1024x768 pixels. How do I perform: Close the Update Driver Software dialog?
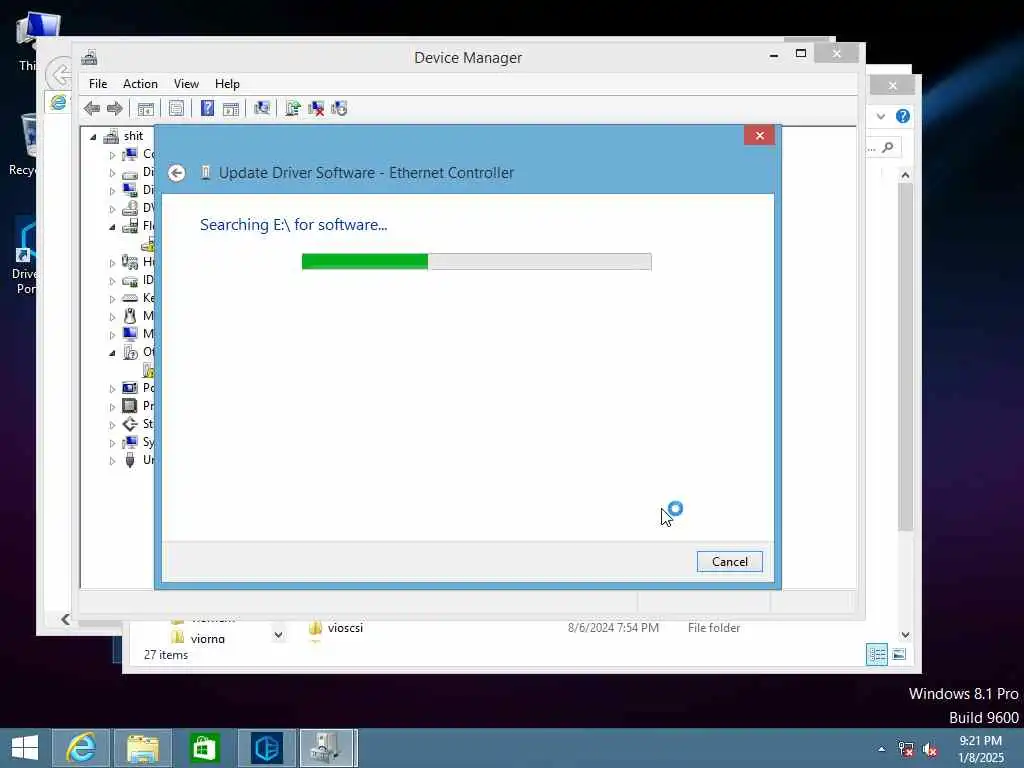pos(760,135)
